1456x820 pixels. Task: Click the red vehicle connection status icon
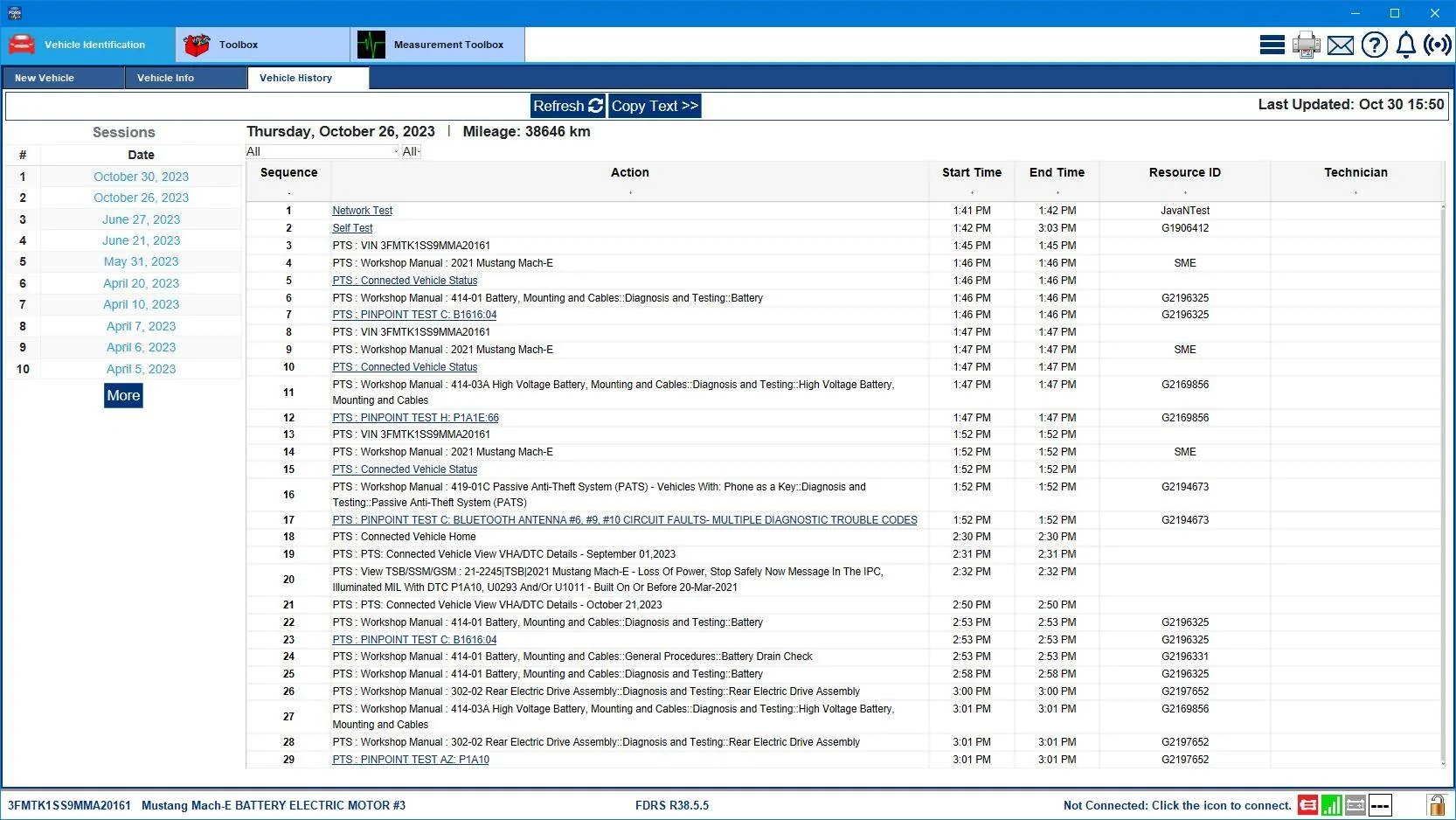click(1307, 805)
